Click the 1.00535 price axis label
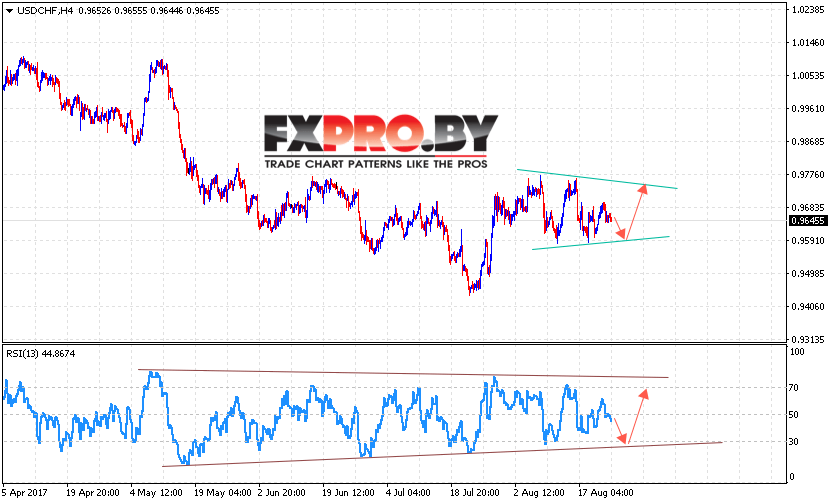The width and height of the screenshot is (829, 504). (808, 76)
